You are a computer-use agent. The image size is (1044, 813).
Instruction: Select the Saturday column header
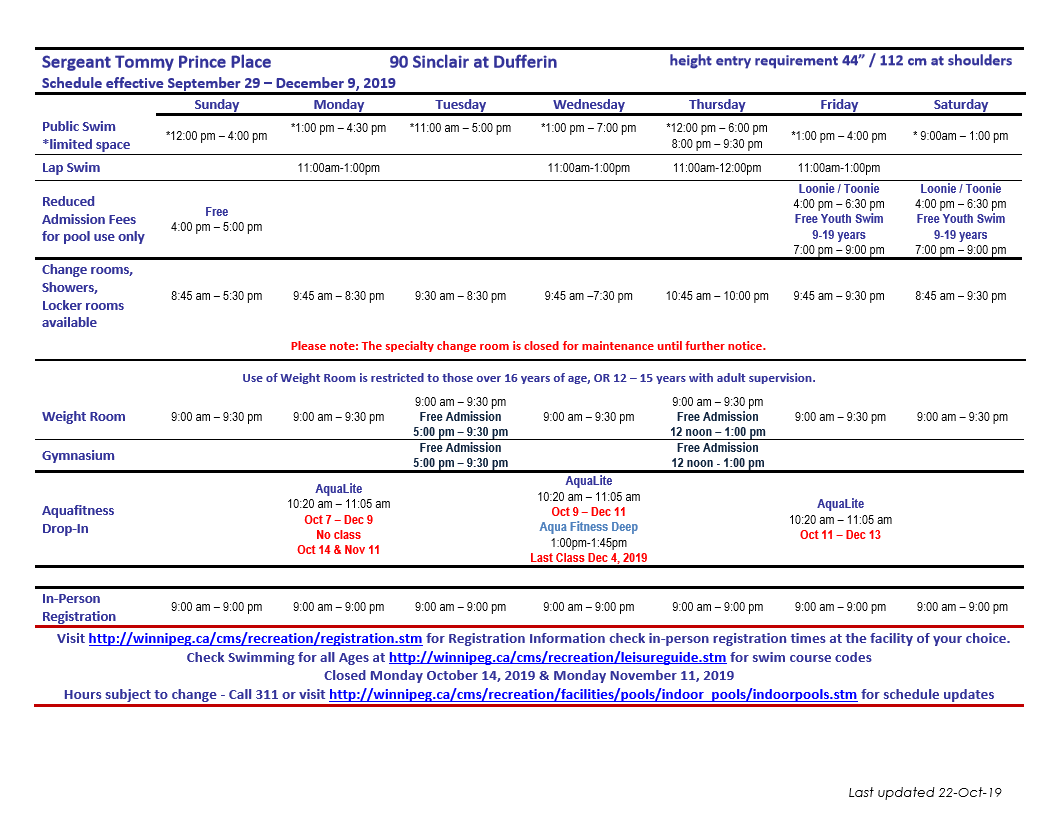click(x=960, y=104)
